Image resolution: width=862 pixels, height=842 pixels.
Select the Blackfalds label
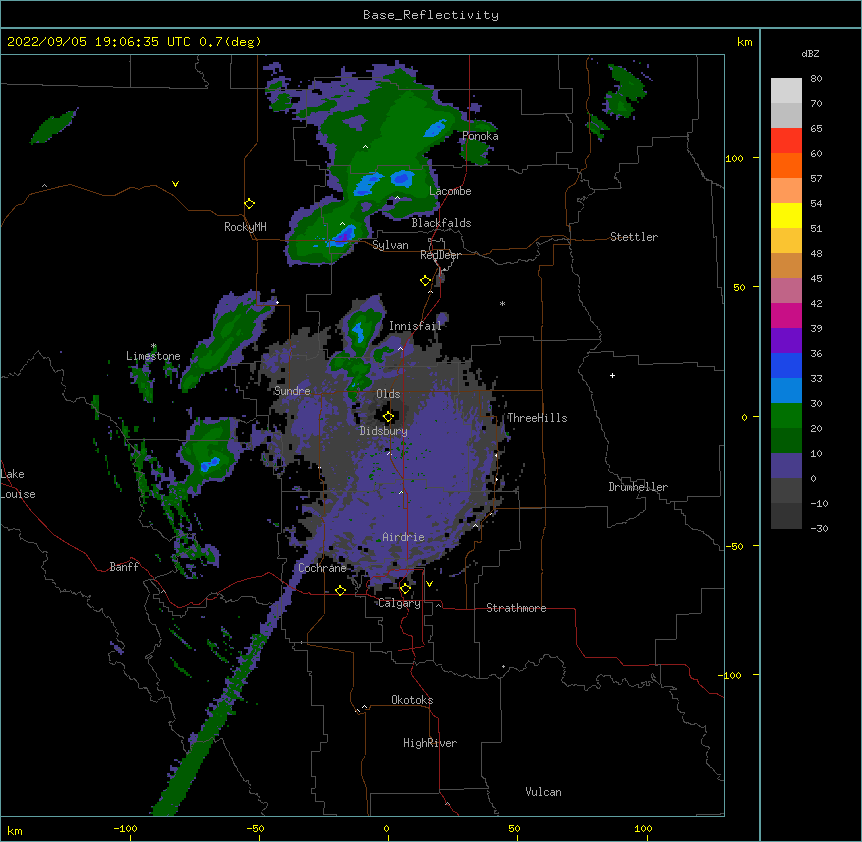(441, 223)
